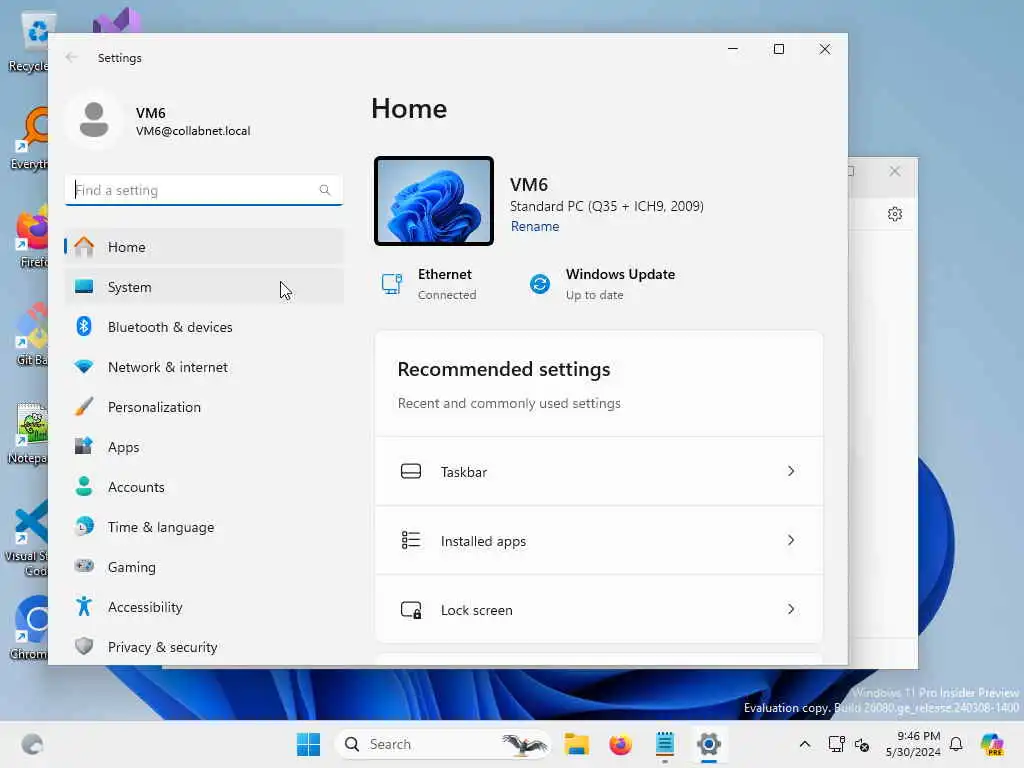Show hidden system tray icons

(805, 744)
